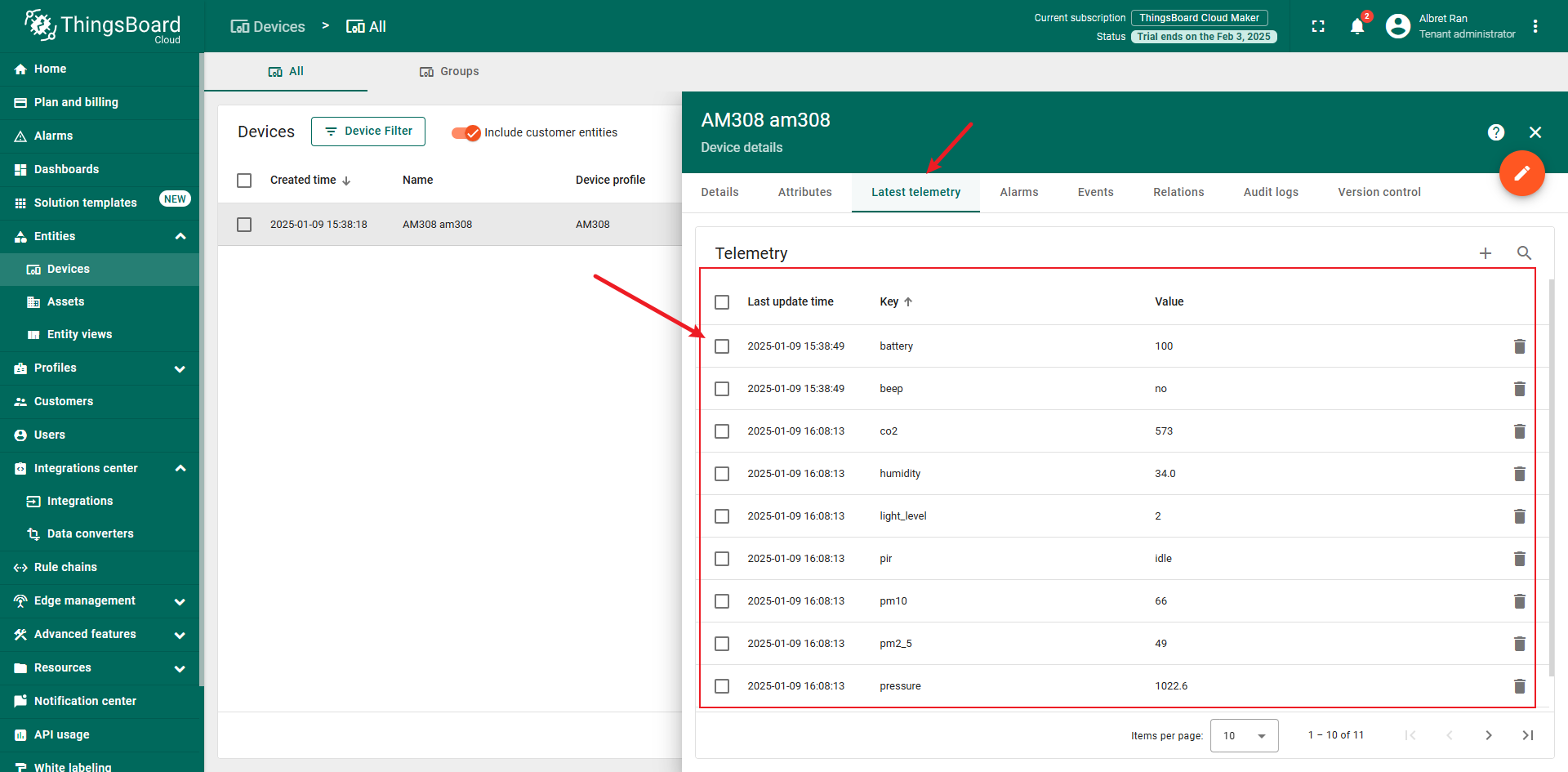
Task: Toggle edit mode with pencil button
Action: pos(1521,173)
